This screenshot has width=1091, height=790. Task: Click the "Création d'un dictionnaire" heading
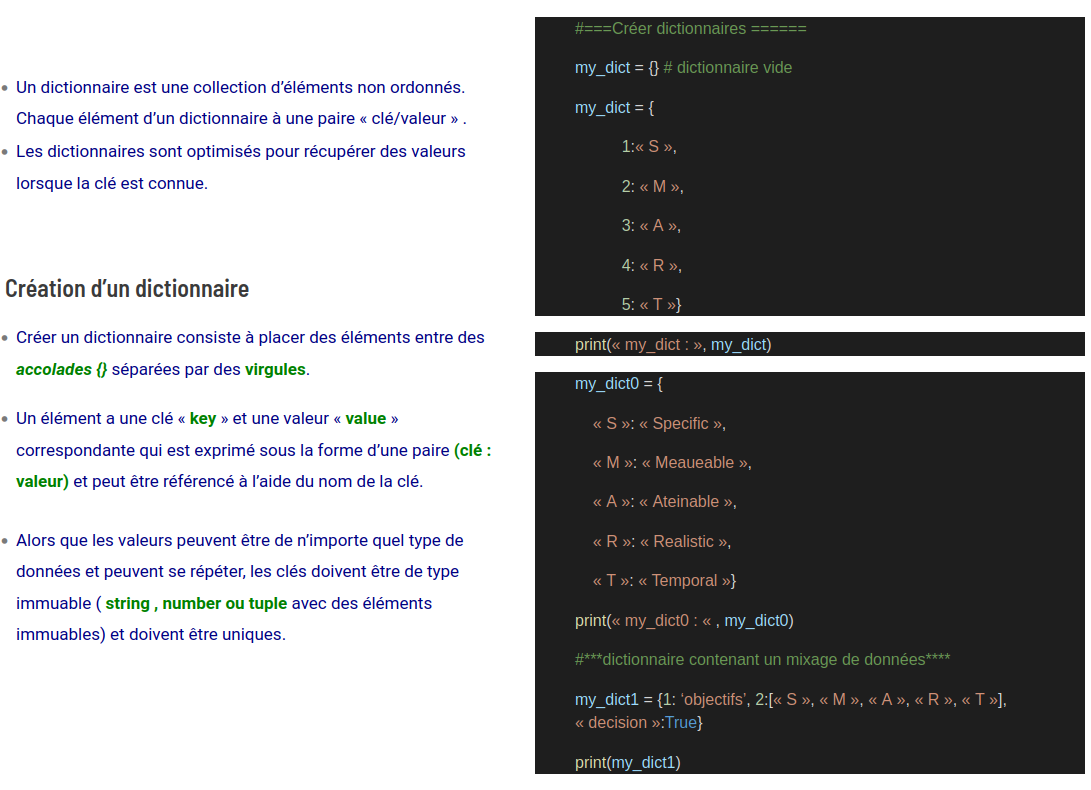pos(127,289)
